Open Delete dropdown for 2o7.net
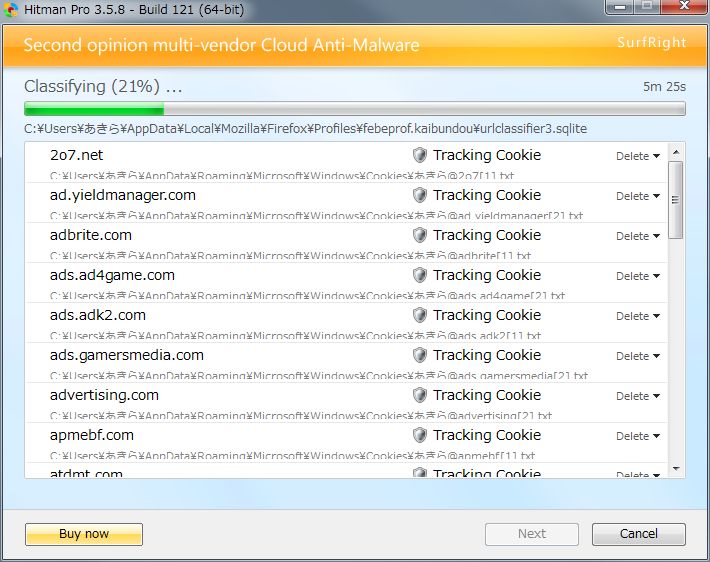Viewport: 710px width, 562px height. pyautogui.click(x=638, y=156)
